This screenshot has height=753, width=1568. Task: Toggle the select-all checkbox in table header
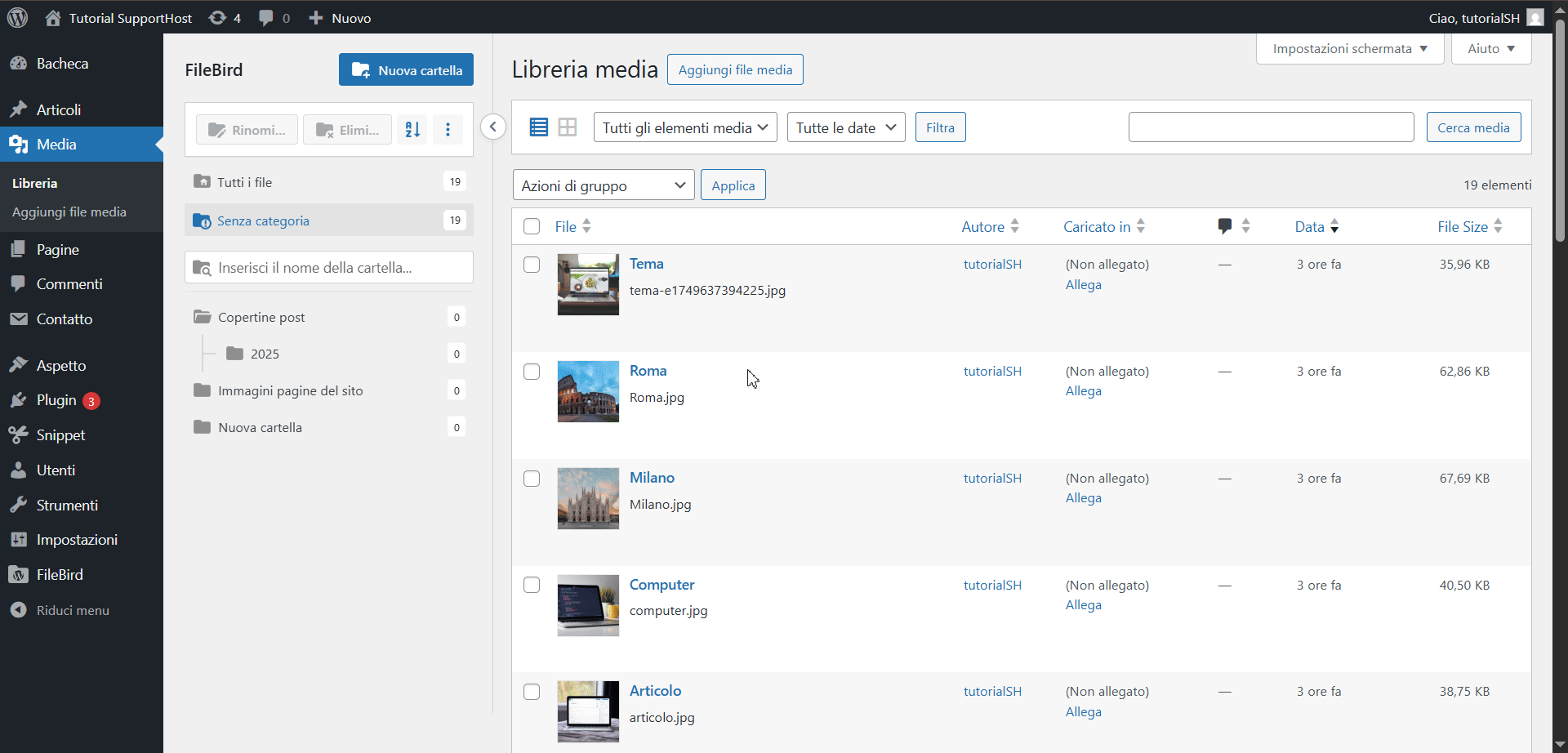click(532, 226)
